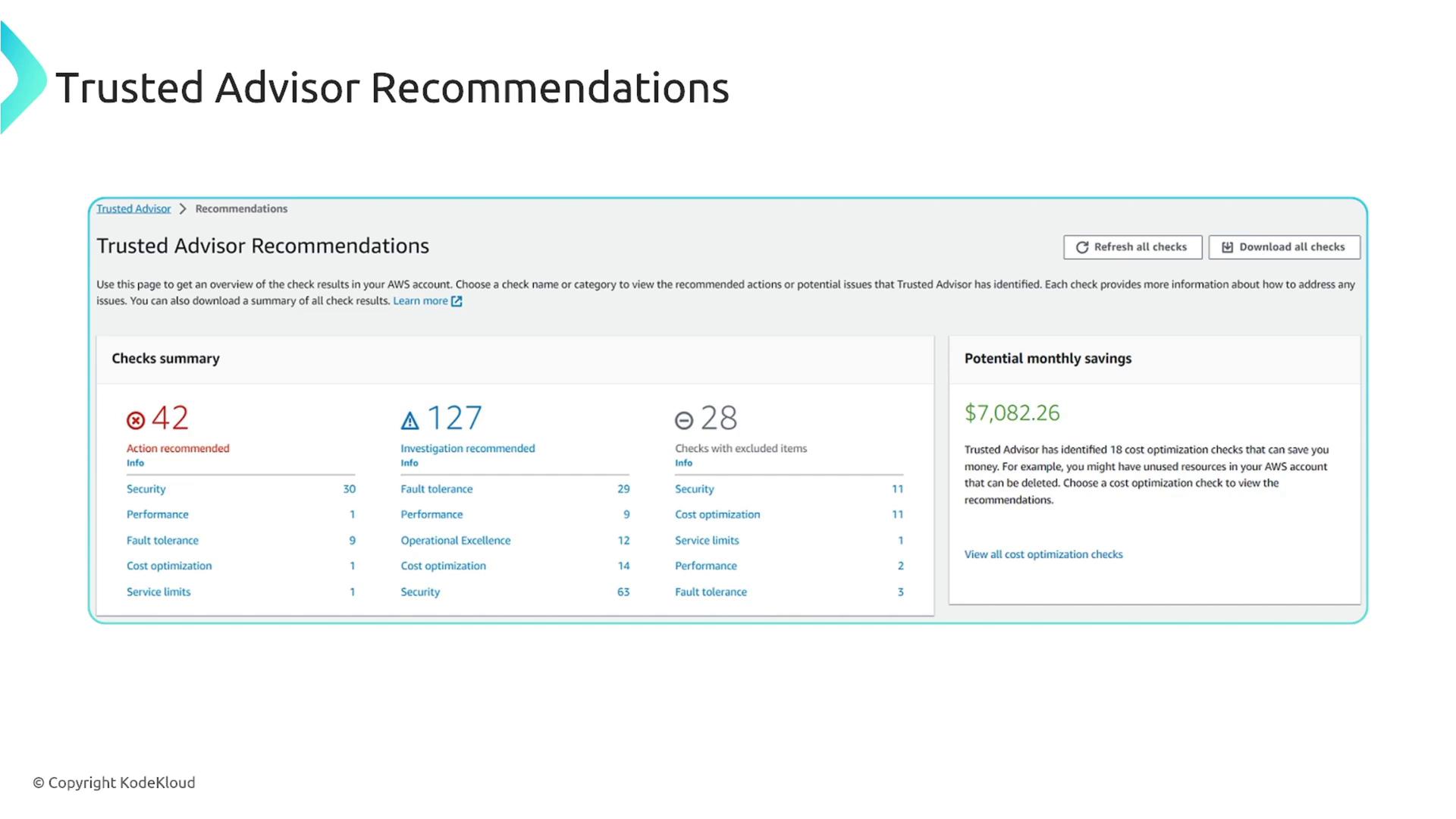Click the grey excluded items minus icon
1456x819 pixels.
[x=684, y=420]
